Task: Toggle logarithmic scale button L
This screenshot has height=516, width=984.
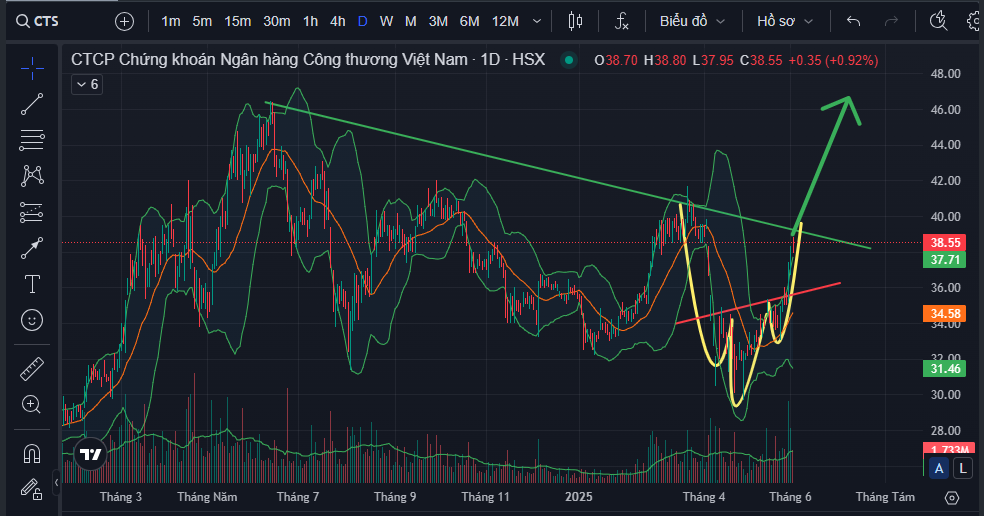Action: (962, 468)
